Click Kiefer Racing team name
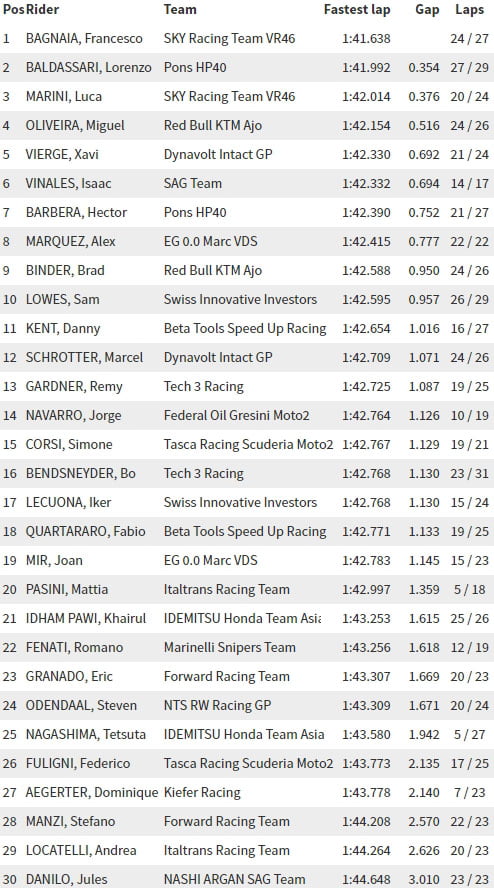Screen dimensions: 494x888 tap(202, 792)
